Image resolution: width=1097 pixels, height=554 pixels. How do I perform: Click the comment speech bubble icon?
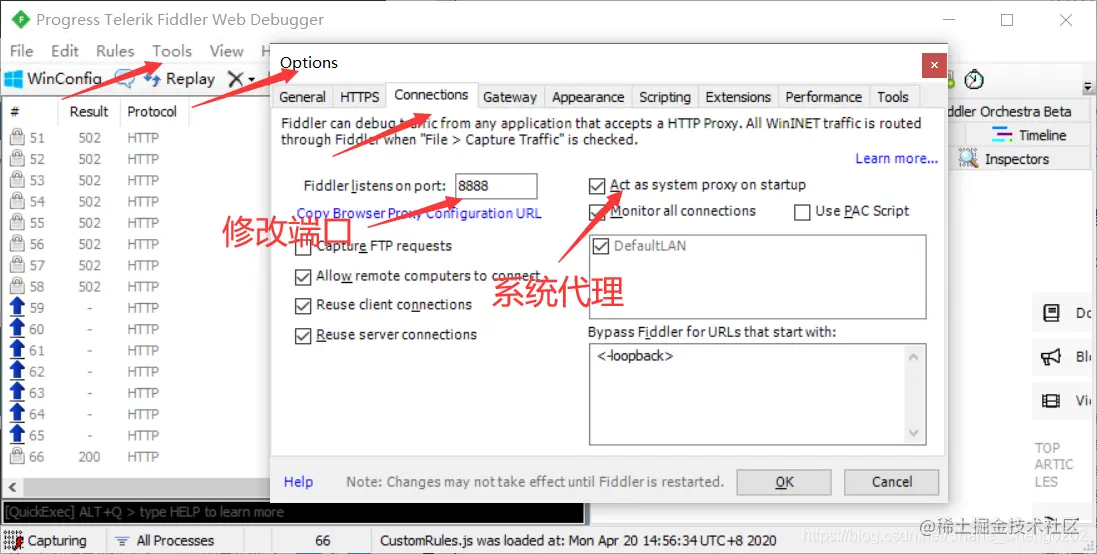125,79
